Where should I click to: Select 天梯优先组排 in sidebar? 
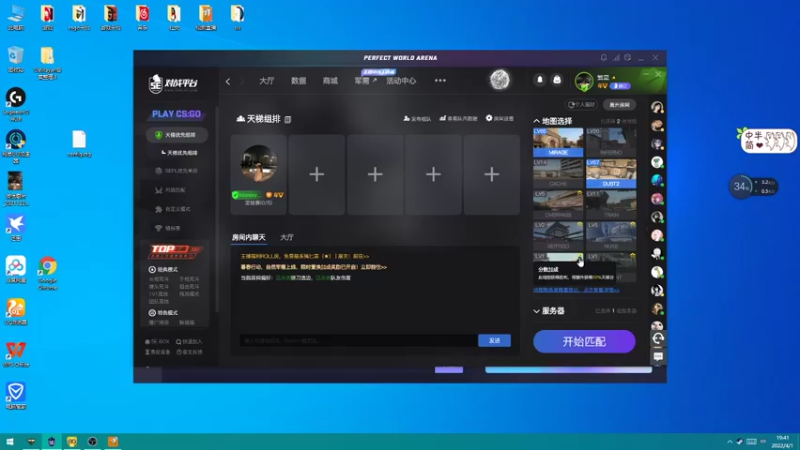177,135
